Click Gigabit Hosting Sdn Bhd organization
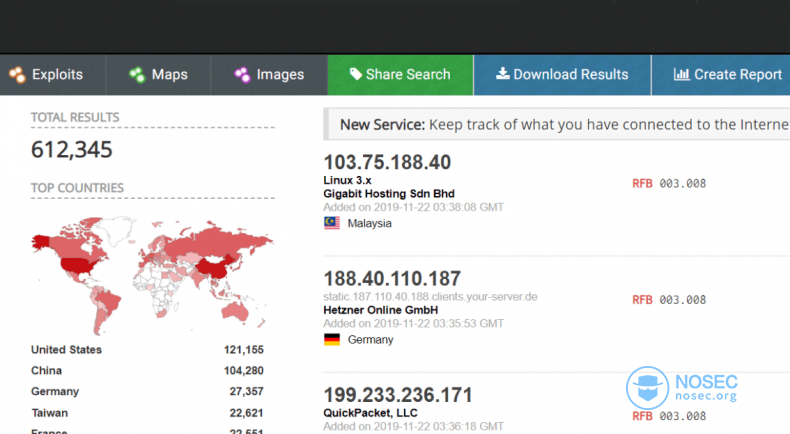790x434 pixels. click(x=389, y=194)
